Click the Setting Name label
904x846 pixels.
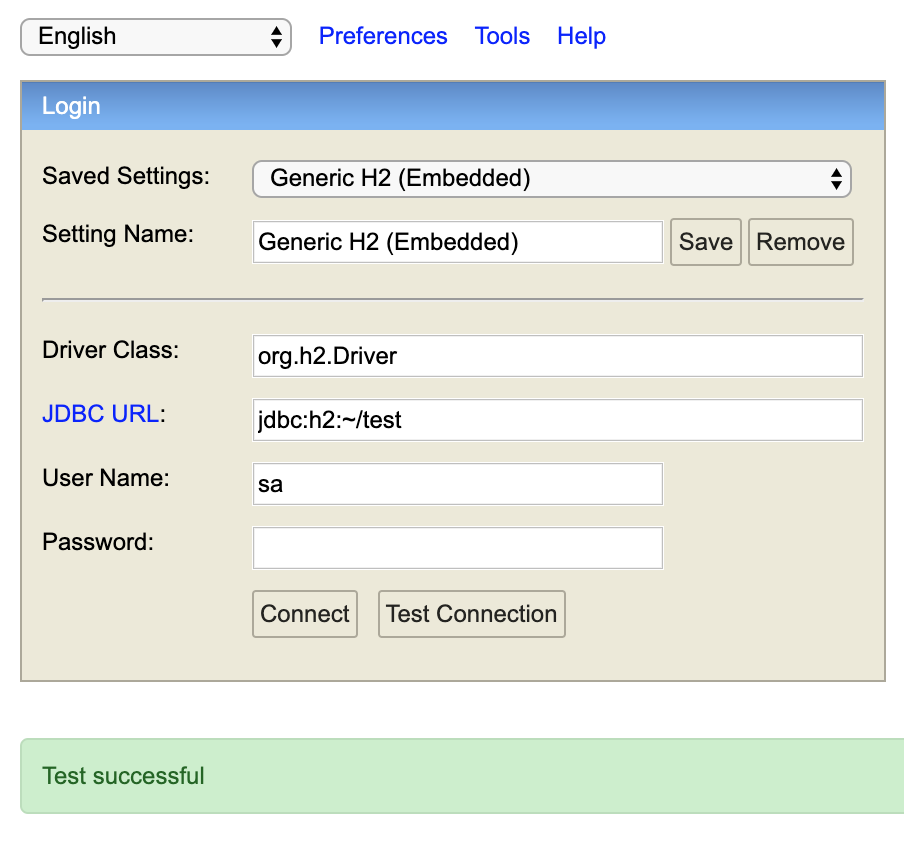118,234
